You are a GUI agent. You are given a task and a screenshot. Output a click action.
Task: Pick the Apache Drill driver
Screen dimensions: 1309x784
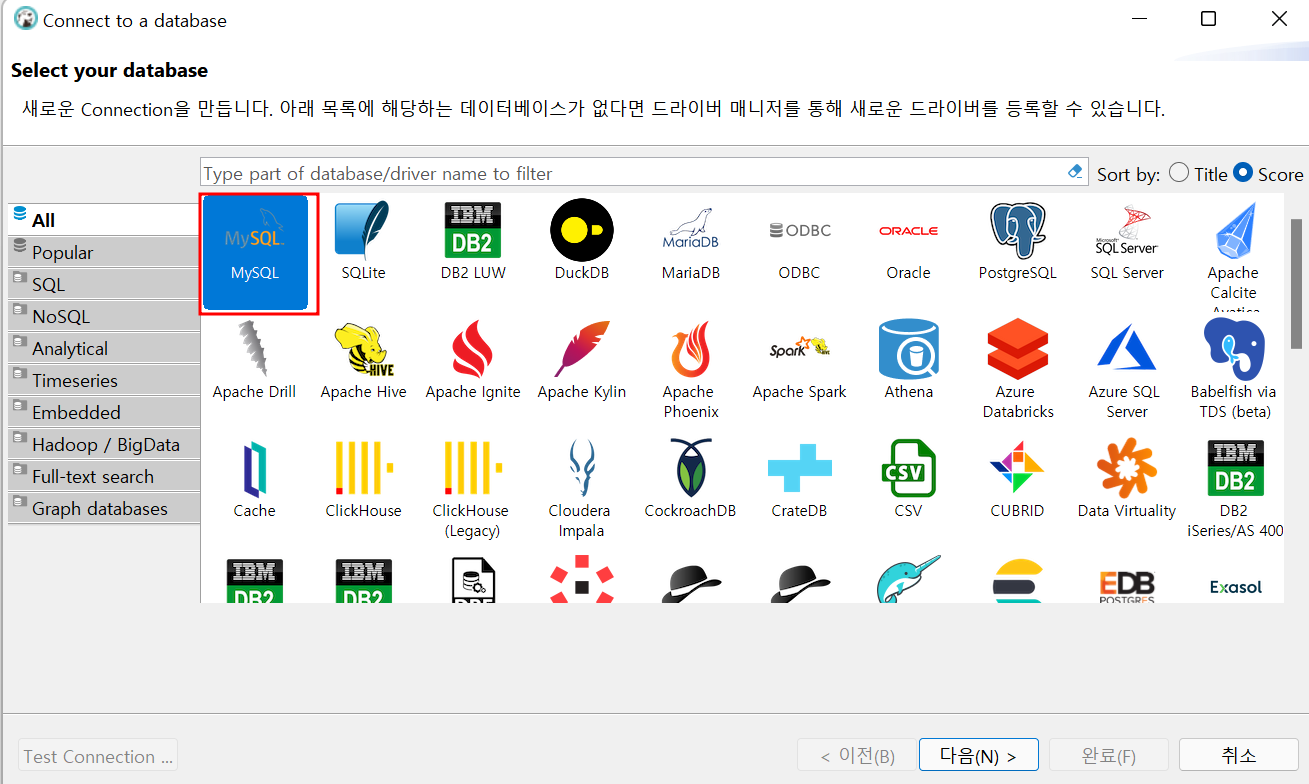[x=254, y=360]
